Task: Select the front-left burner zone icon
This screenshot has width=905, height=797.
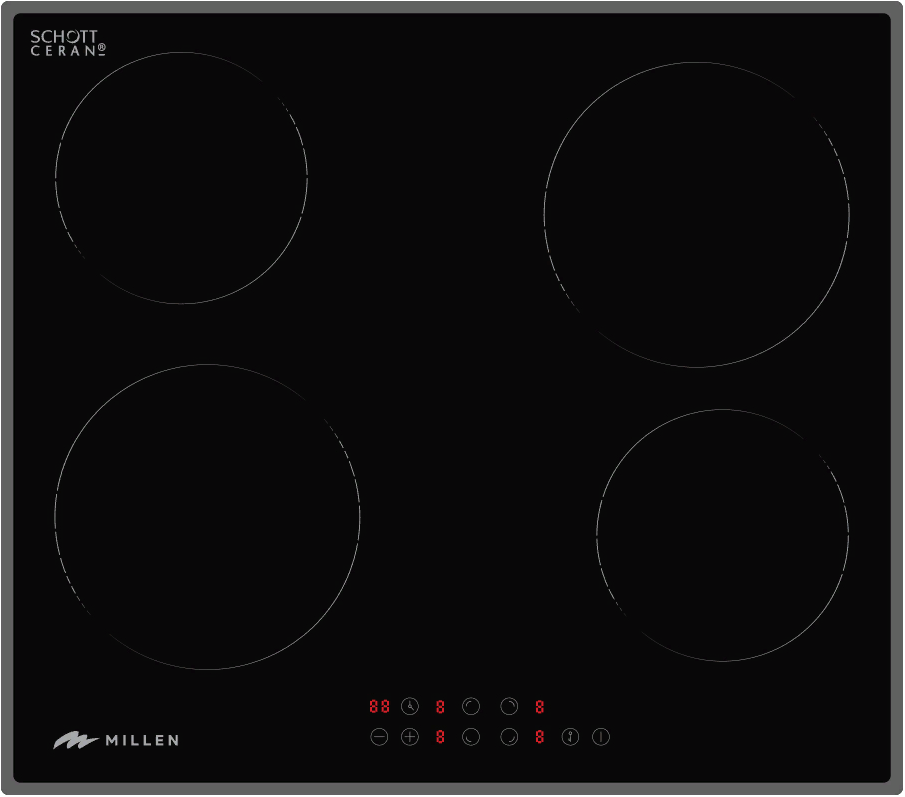Action: (471, 737)
